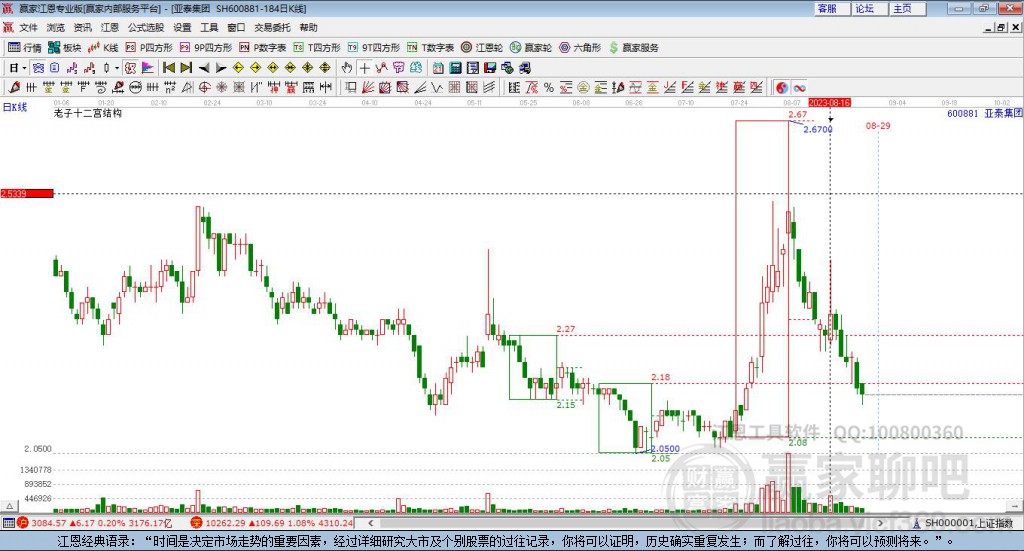Open the calendar icon in toolbar
Screen dimensions: 1024x551
[438, 68]
